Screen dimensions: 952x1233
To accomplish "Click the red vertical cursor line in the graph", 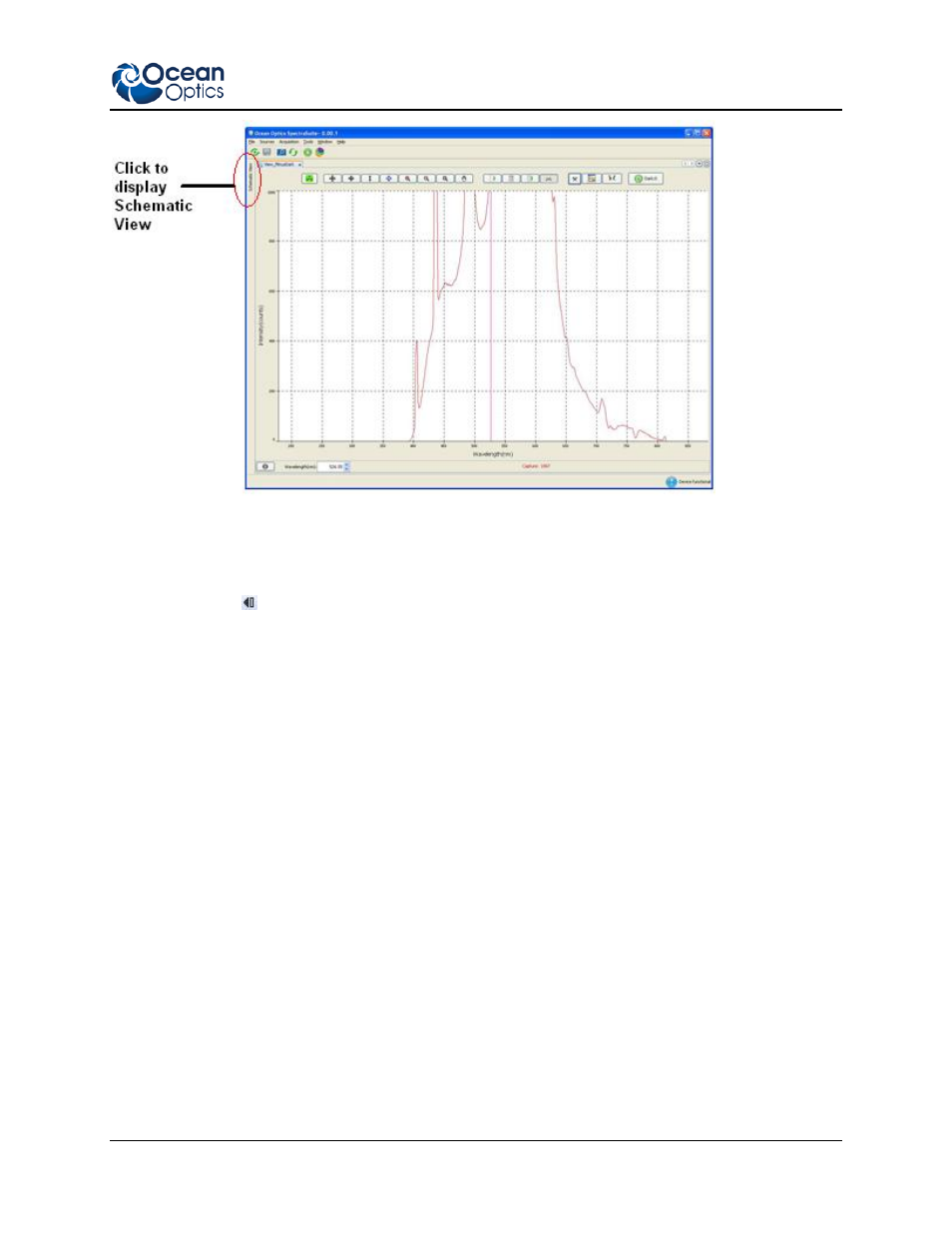I will click(491, 315).
